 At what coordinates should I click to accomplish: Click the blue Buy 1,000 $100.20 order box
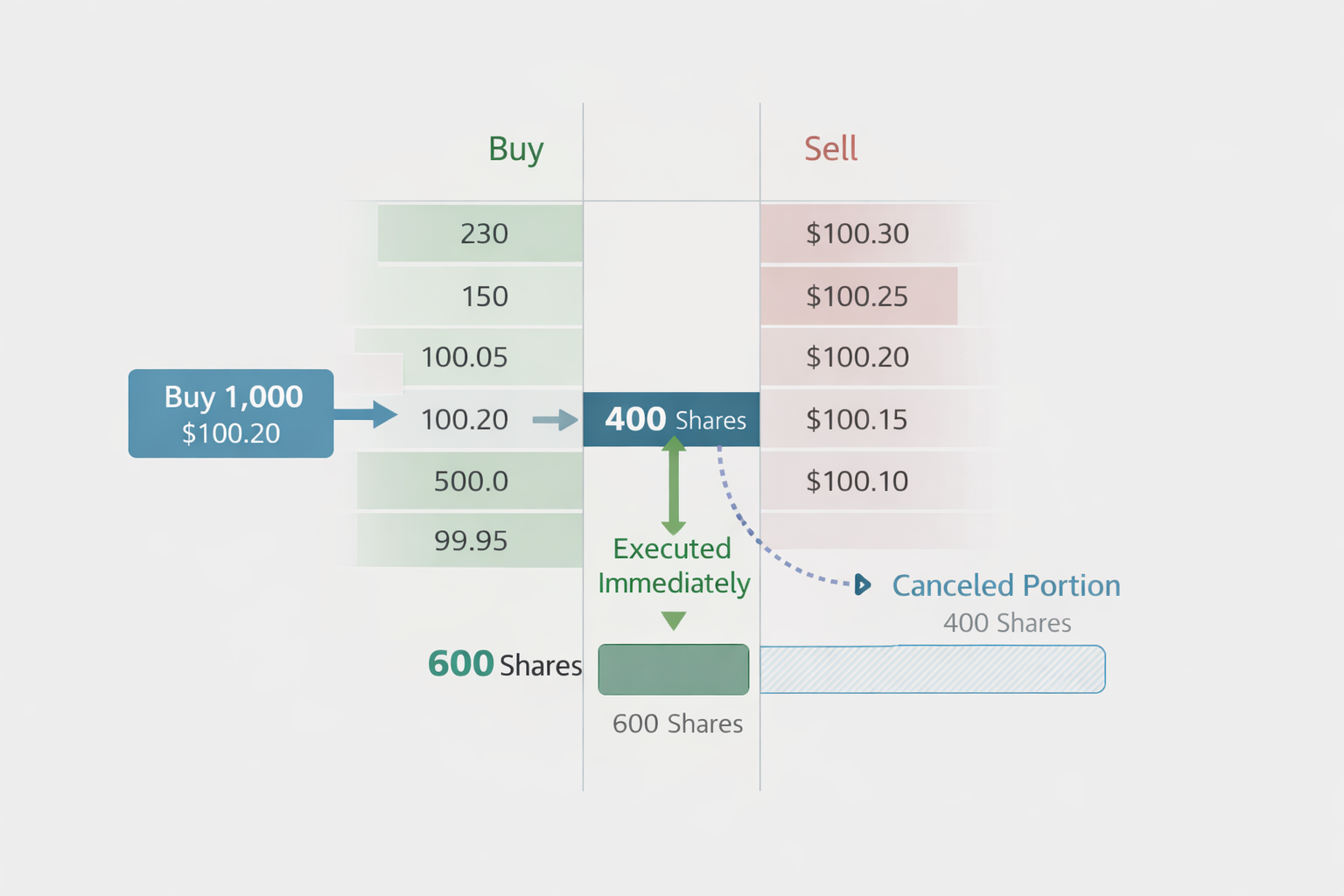pos(231,414)
